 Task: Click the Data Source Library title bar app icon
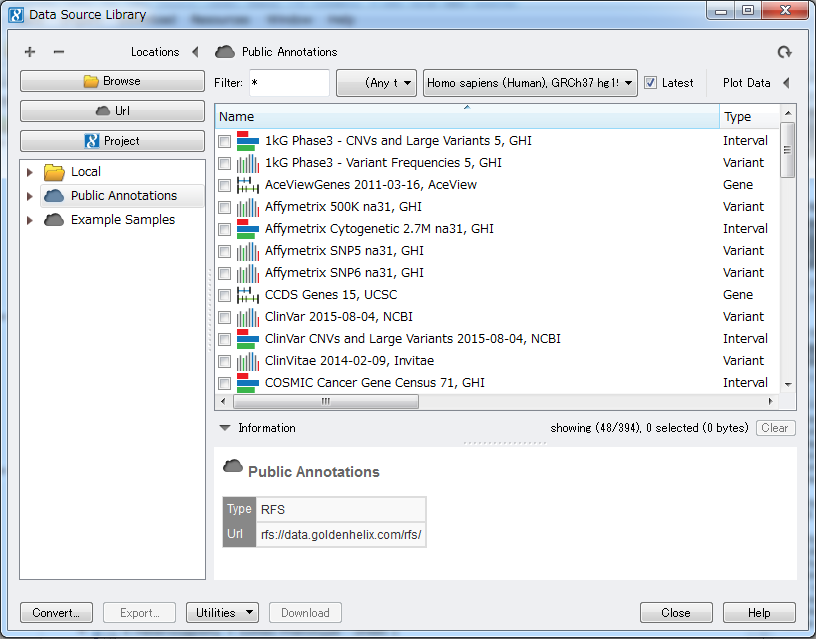coord(16,15)
